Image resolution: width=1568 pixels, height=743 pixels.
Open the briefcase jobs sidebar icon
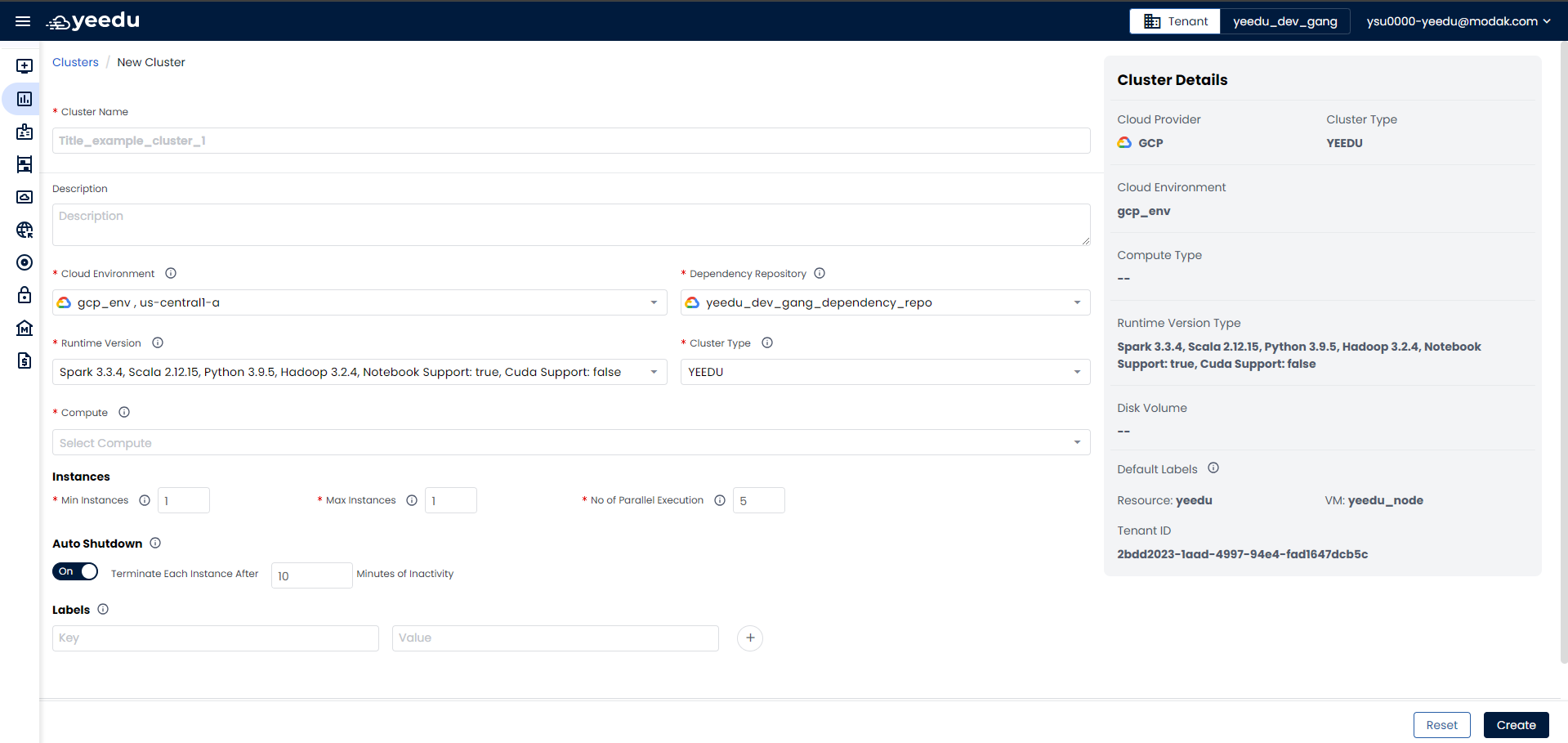(x=25, y=132)
